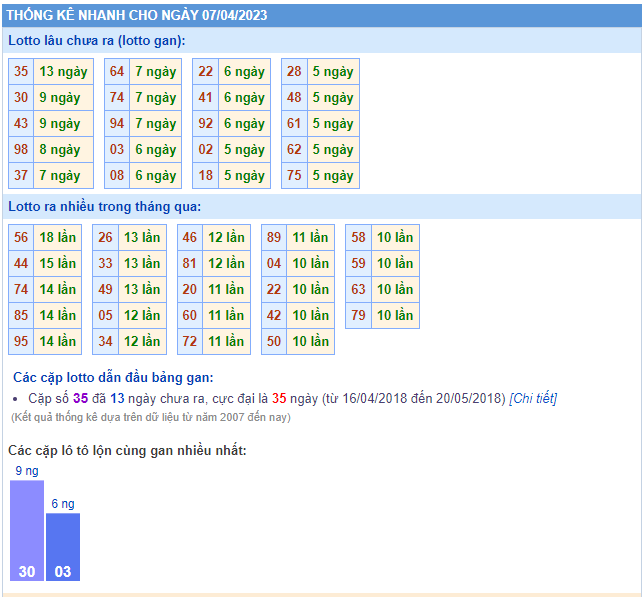Click the shorter bar chart column labeled 03
The width and height of the screenshot is (643, 597).
63,546
